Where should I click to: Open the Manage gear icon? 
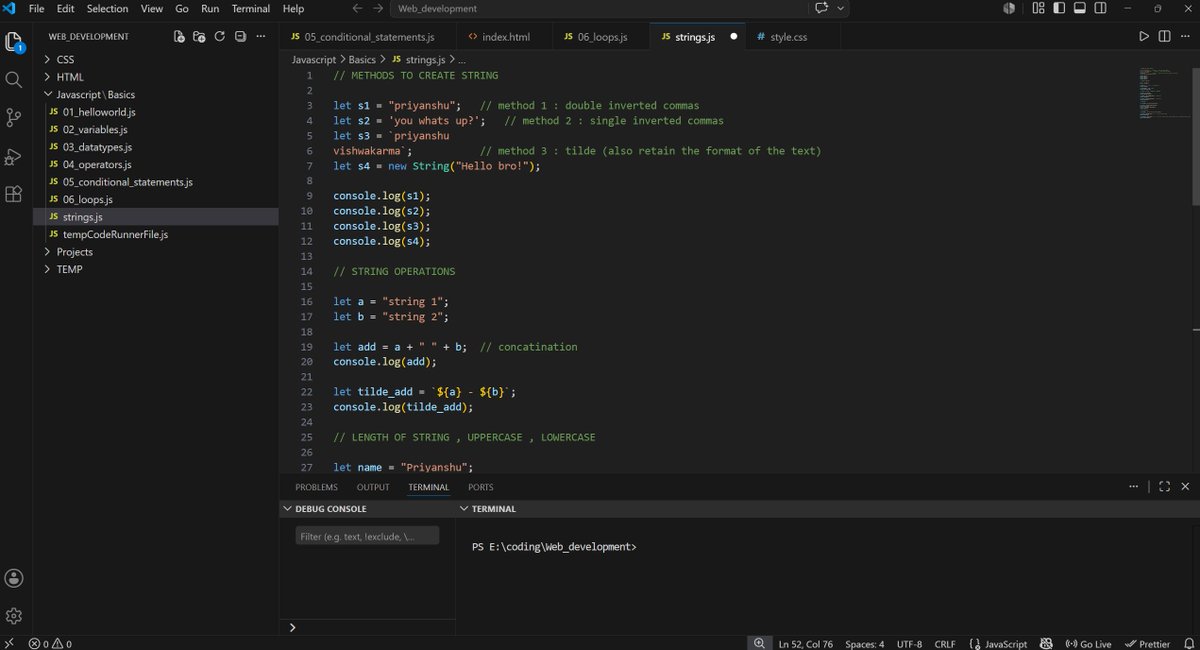click(x=14, y=616)
